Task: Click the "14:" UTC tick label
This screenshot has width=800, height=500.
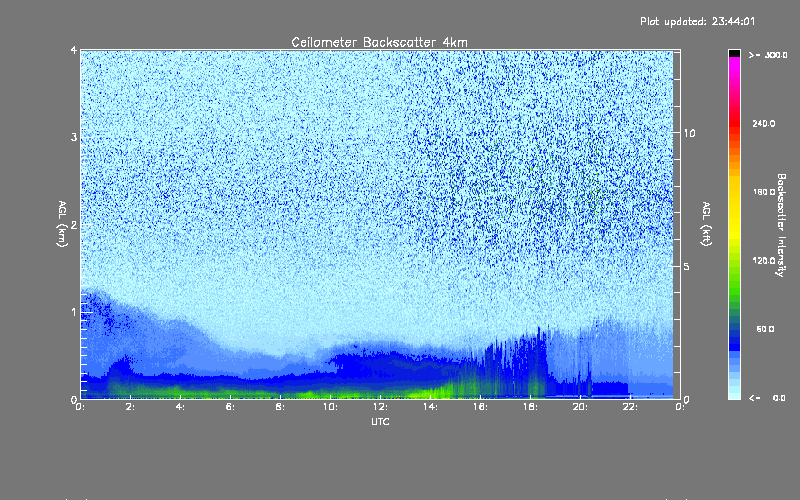Action: [430, 407]
